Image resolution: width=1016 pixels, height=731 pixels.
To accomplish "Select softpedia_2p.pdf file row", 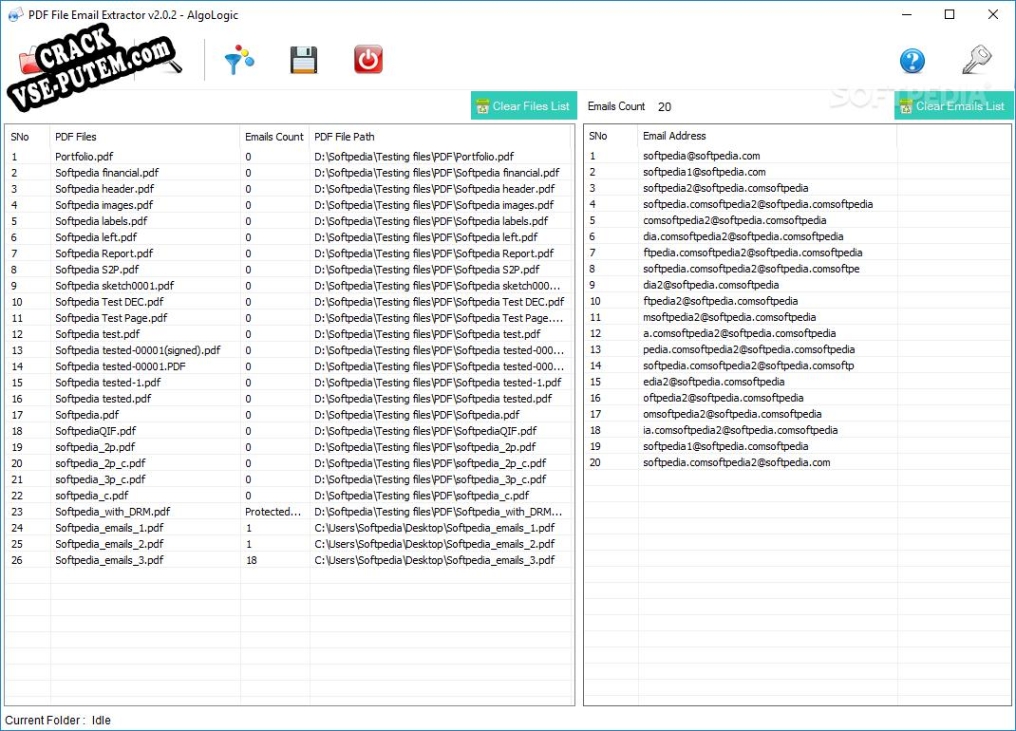I will [289, 447].
